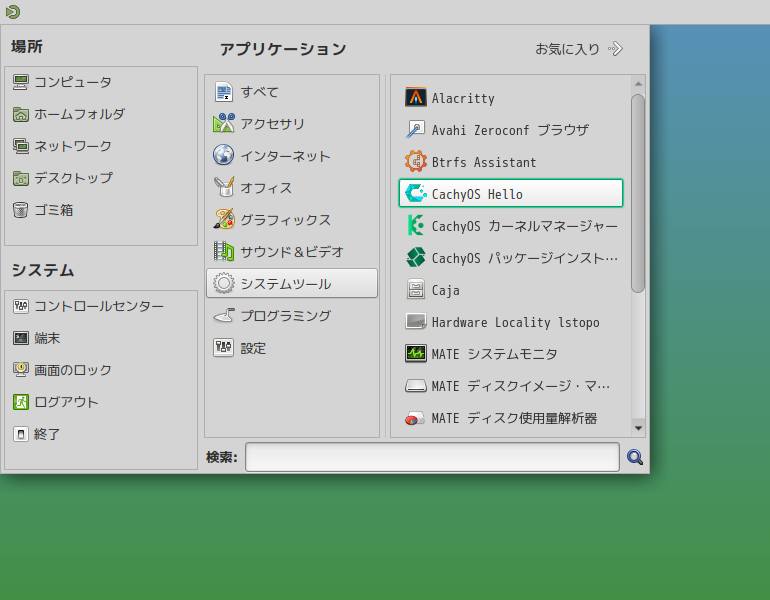Select オフィス category
The image size is (770, 600).
tap(292, 188)
